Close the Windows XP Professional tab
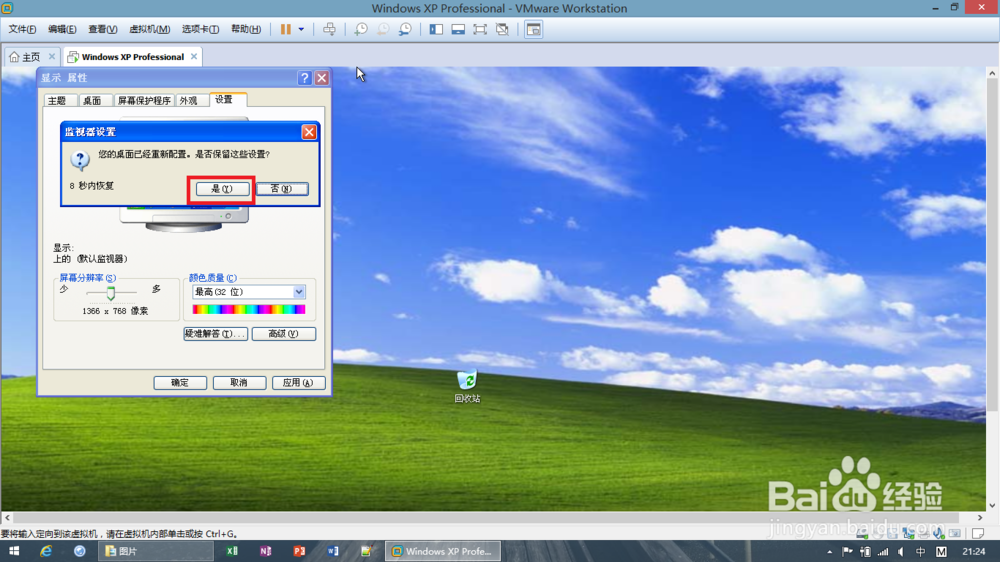This screenshot has width=1000, height=562. click(x=194, y=56)
